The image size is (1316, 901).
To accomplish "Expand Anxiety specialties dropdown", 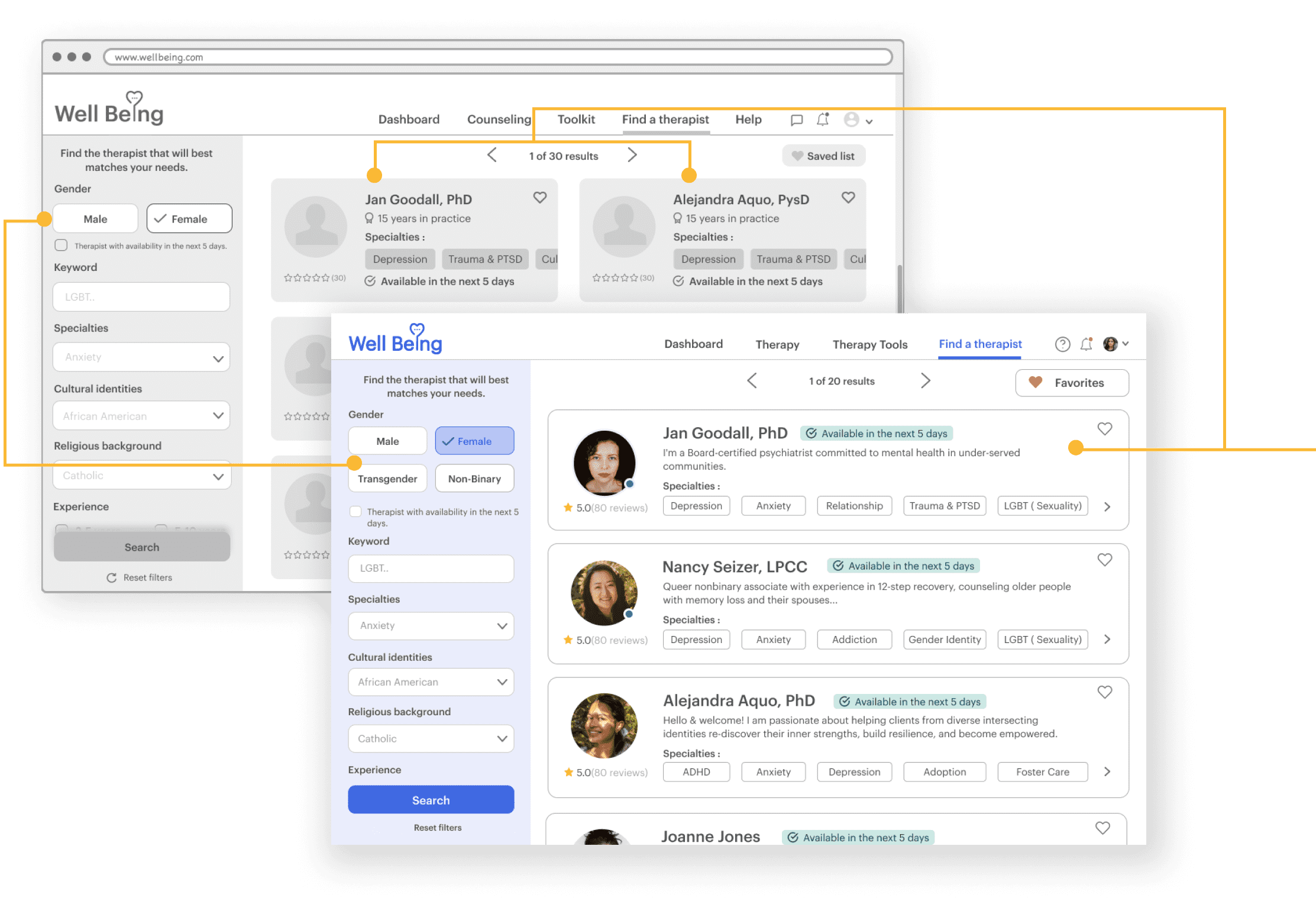I will coord(431,626).
